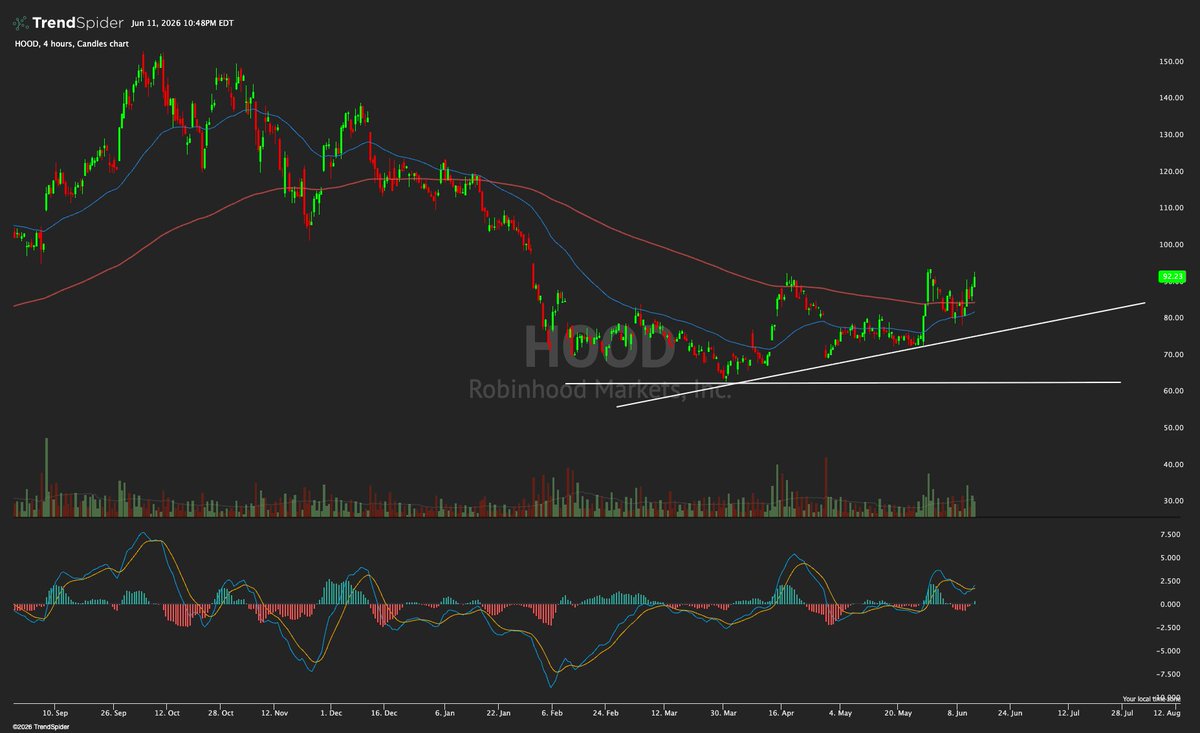
Task: Click the '28. Oct' date label
Action: pos(222,715)
